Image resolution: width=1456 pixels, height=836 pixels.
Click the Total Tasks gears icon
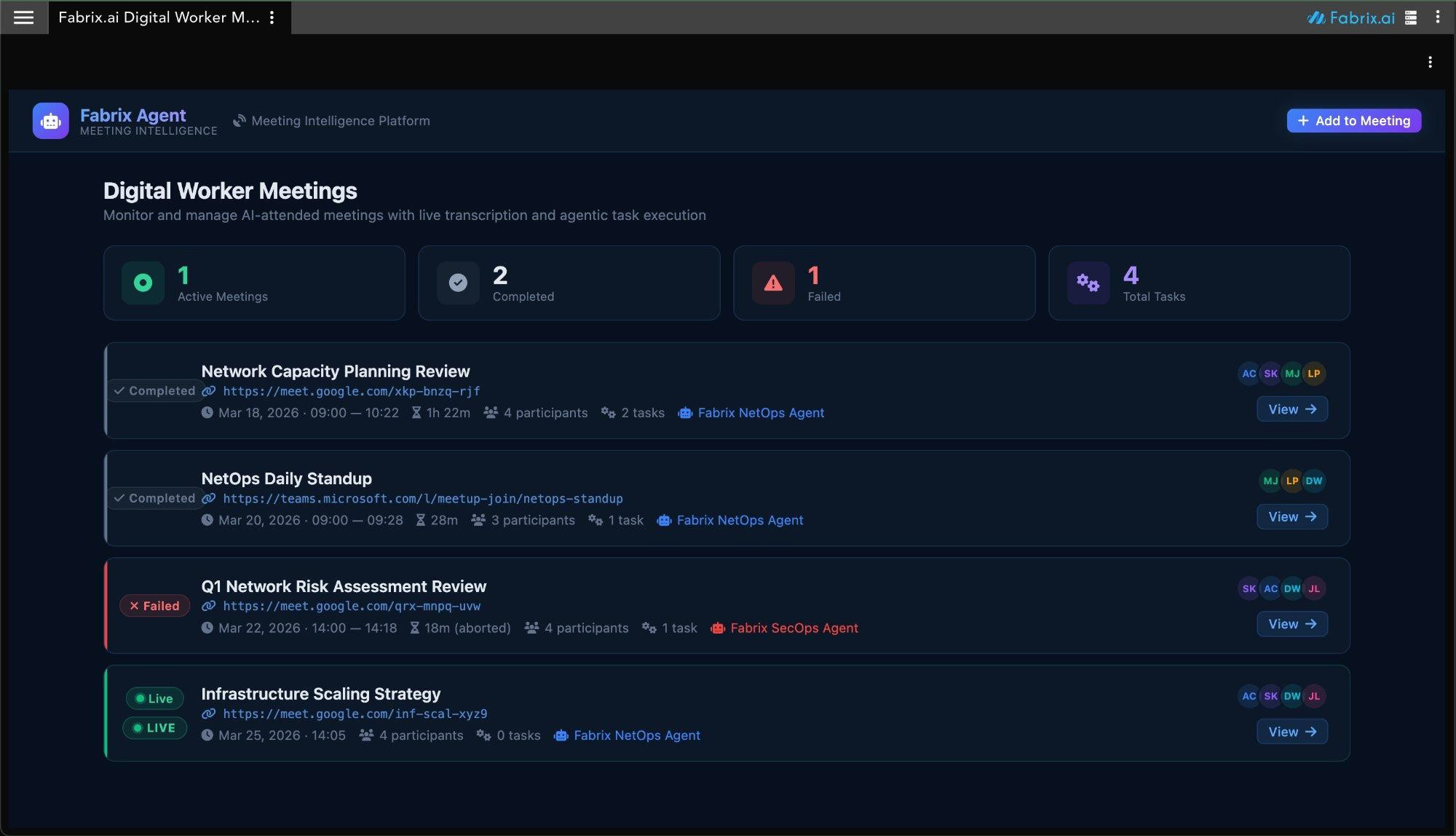(1088, 283)
